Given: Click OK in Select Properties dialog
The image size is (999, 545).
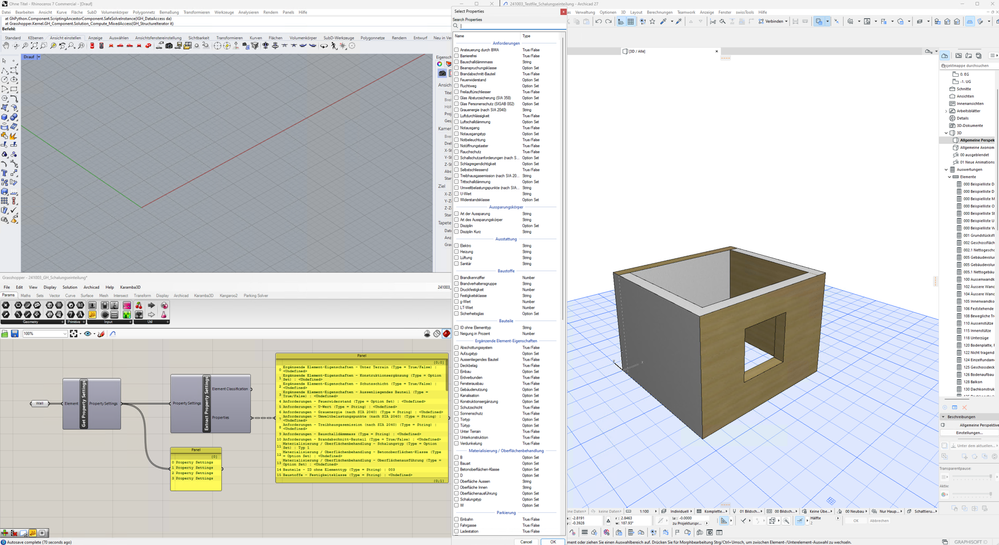Looking at the screenshot, I should (x=553, y=541).
